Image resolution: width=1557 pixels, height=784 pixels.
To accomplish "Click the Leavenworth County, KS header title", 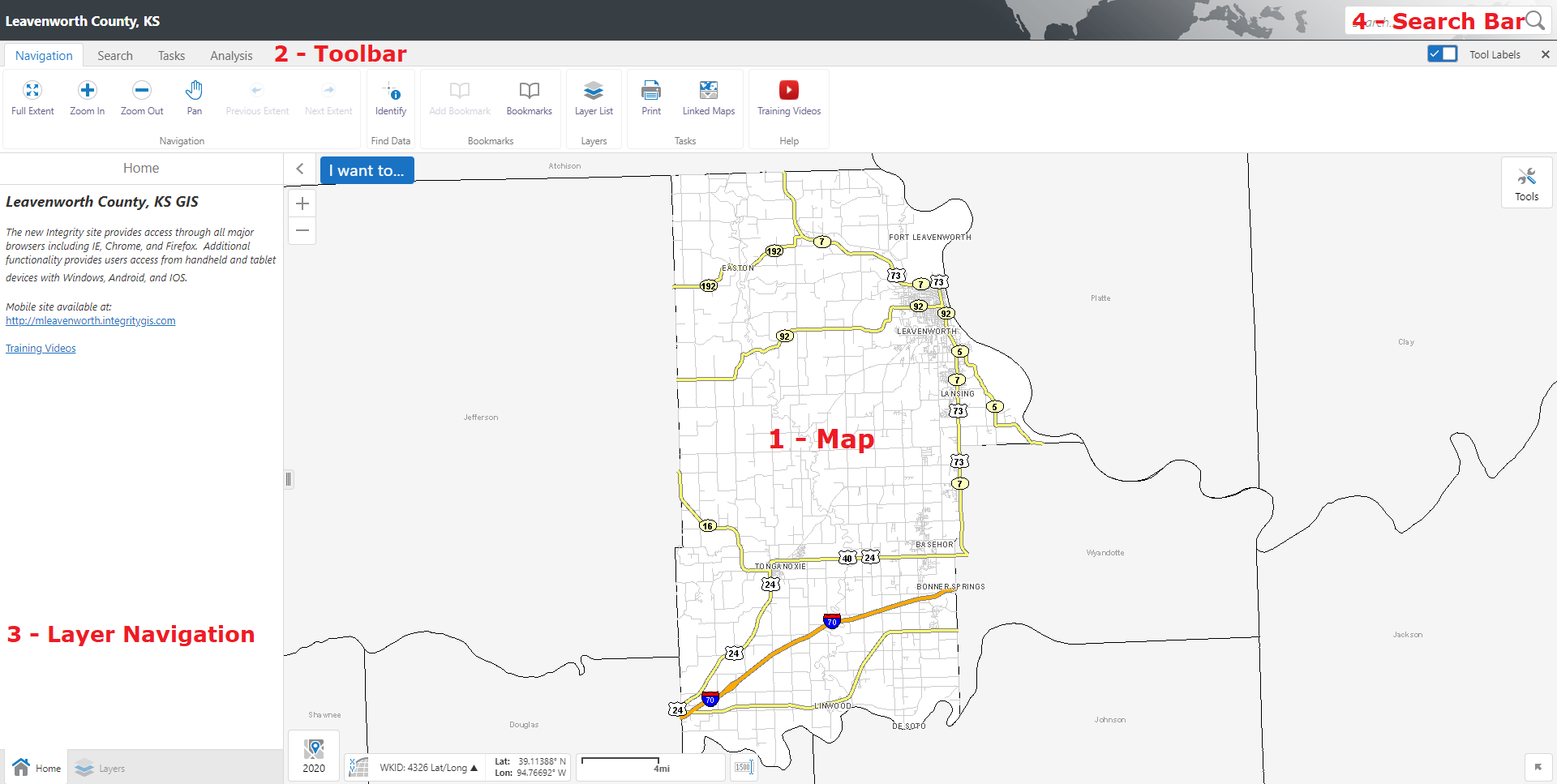I will pos(83,21).
